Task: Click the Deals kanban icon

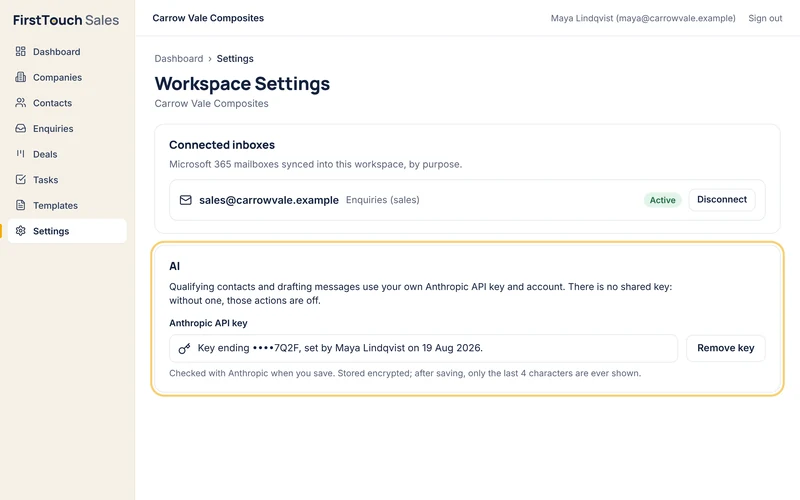Action: coord(20,154)
